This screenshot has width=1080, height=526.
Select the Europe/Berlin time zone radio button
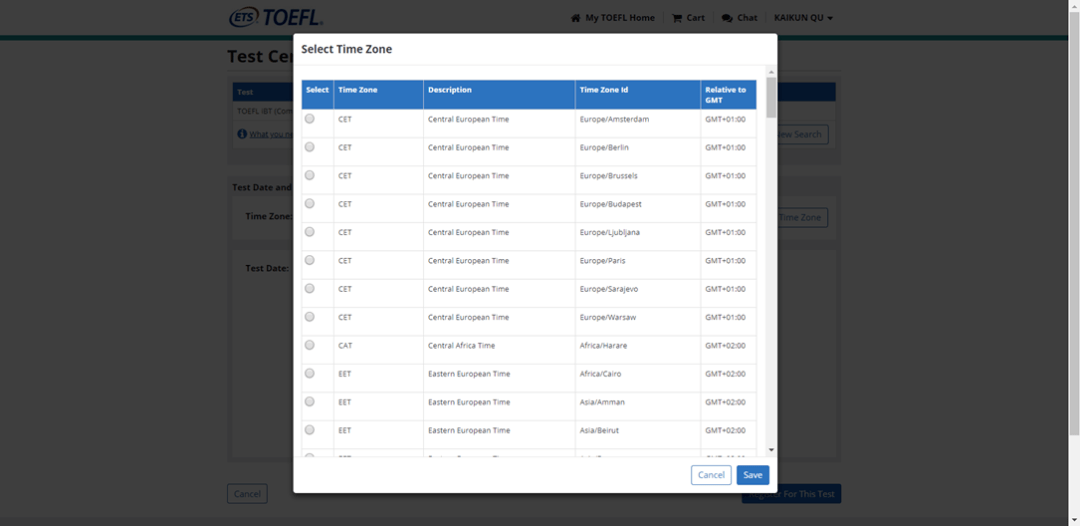click(310, 147)
